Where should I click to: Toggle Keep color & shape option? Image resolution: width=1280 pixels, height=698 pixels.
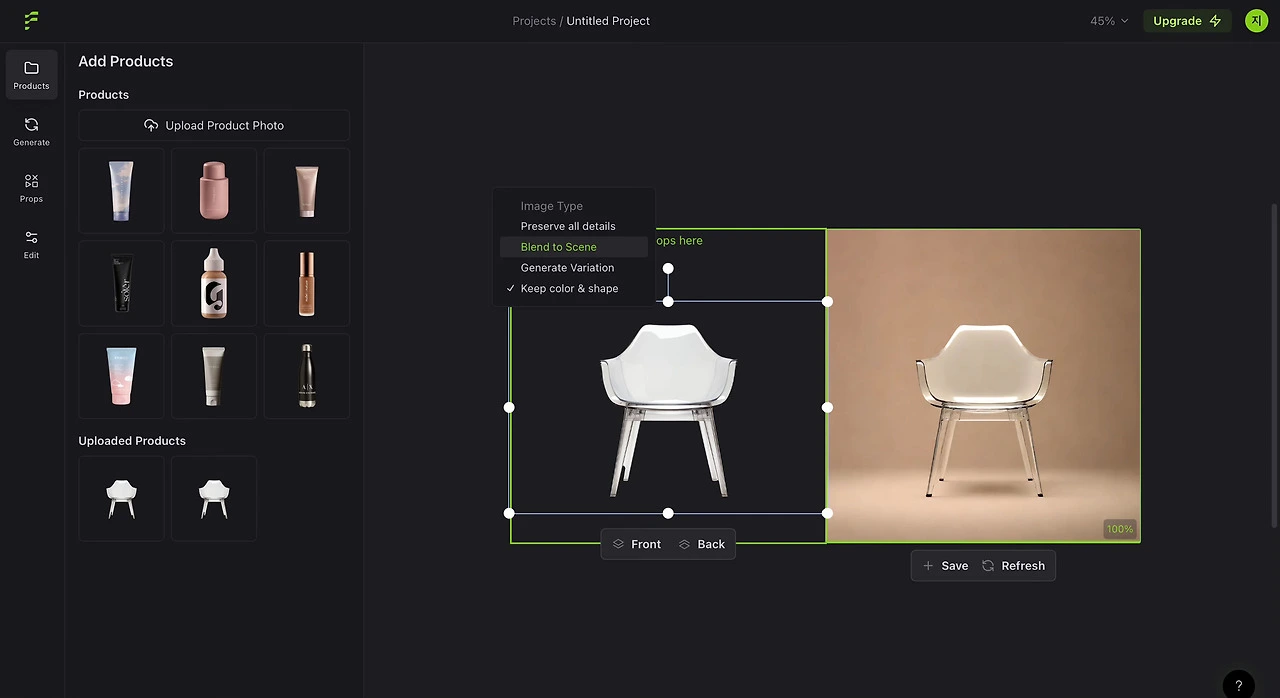(574, 289)
